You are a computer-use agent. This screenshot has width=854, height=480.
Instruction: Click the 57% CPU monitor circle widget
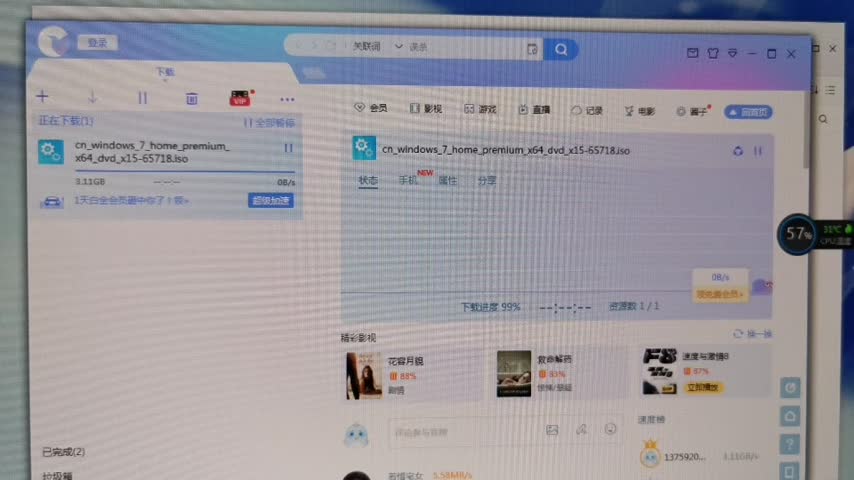797,234
